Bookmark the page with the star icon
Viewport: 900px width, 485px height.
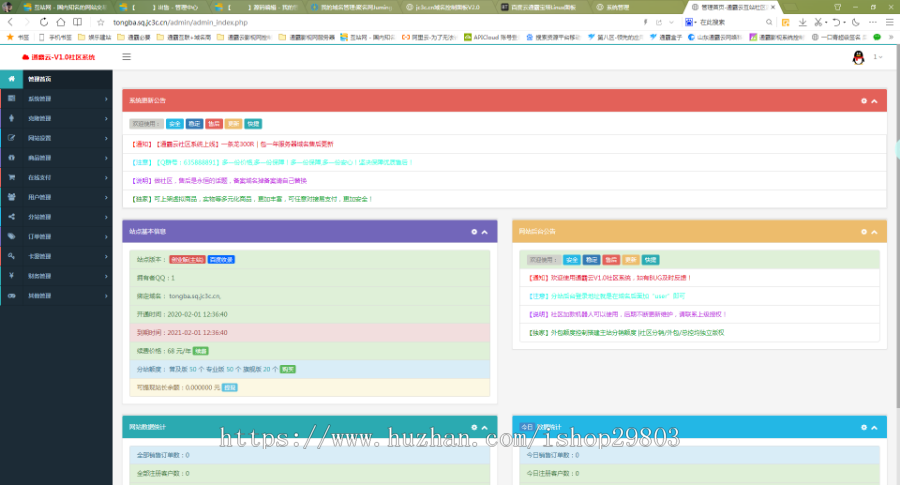[x=101, y=22]
